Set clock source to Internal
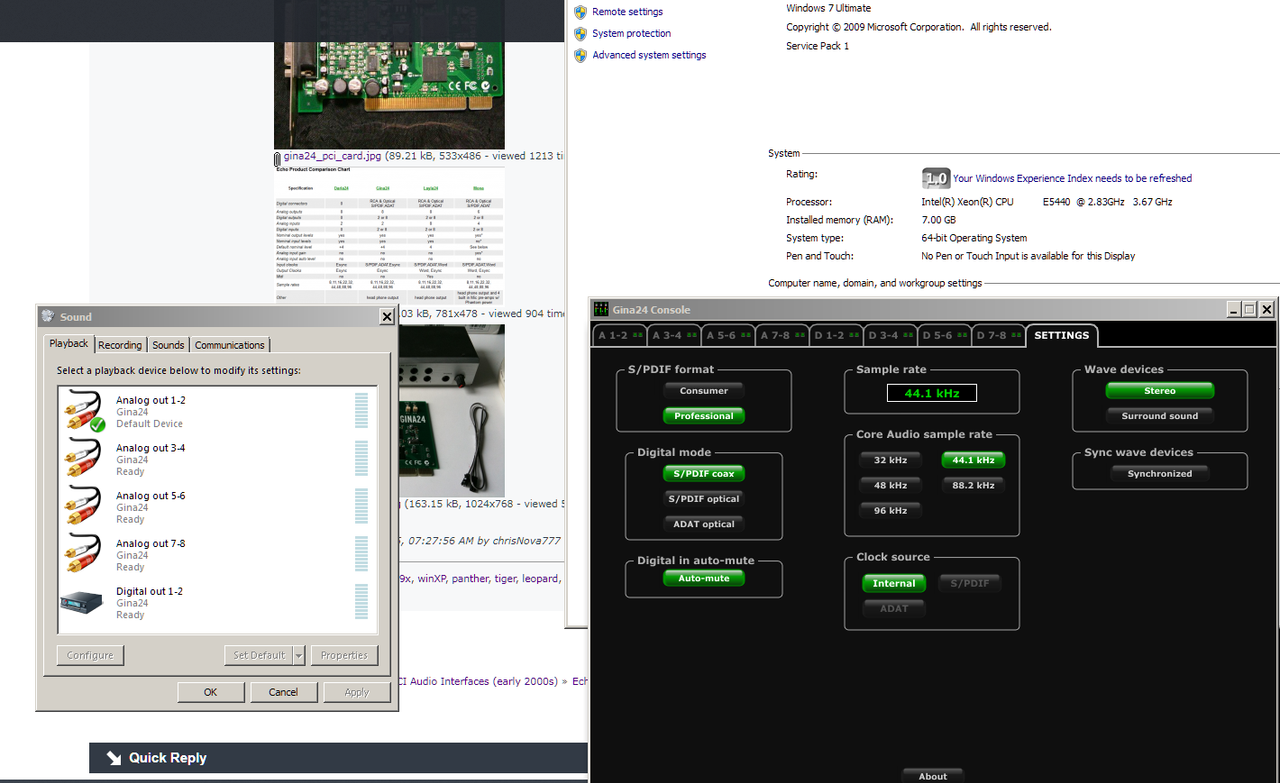This screenshot has width=1280, height=783. tap(894, 583)
